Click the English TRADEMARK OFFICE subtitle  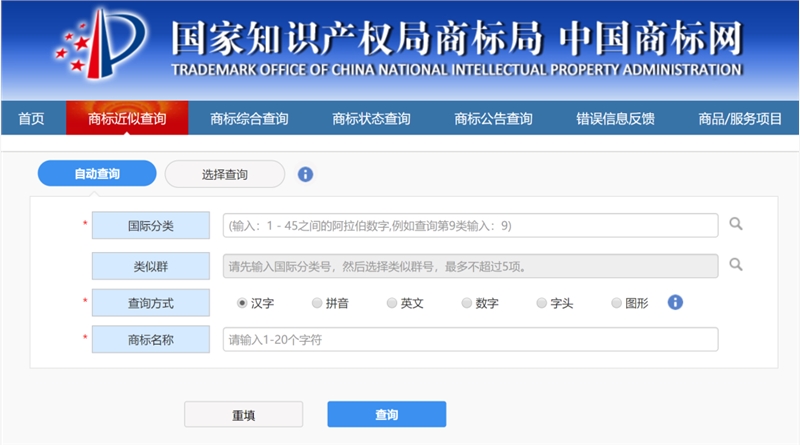click(457, 70)
